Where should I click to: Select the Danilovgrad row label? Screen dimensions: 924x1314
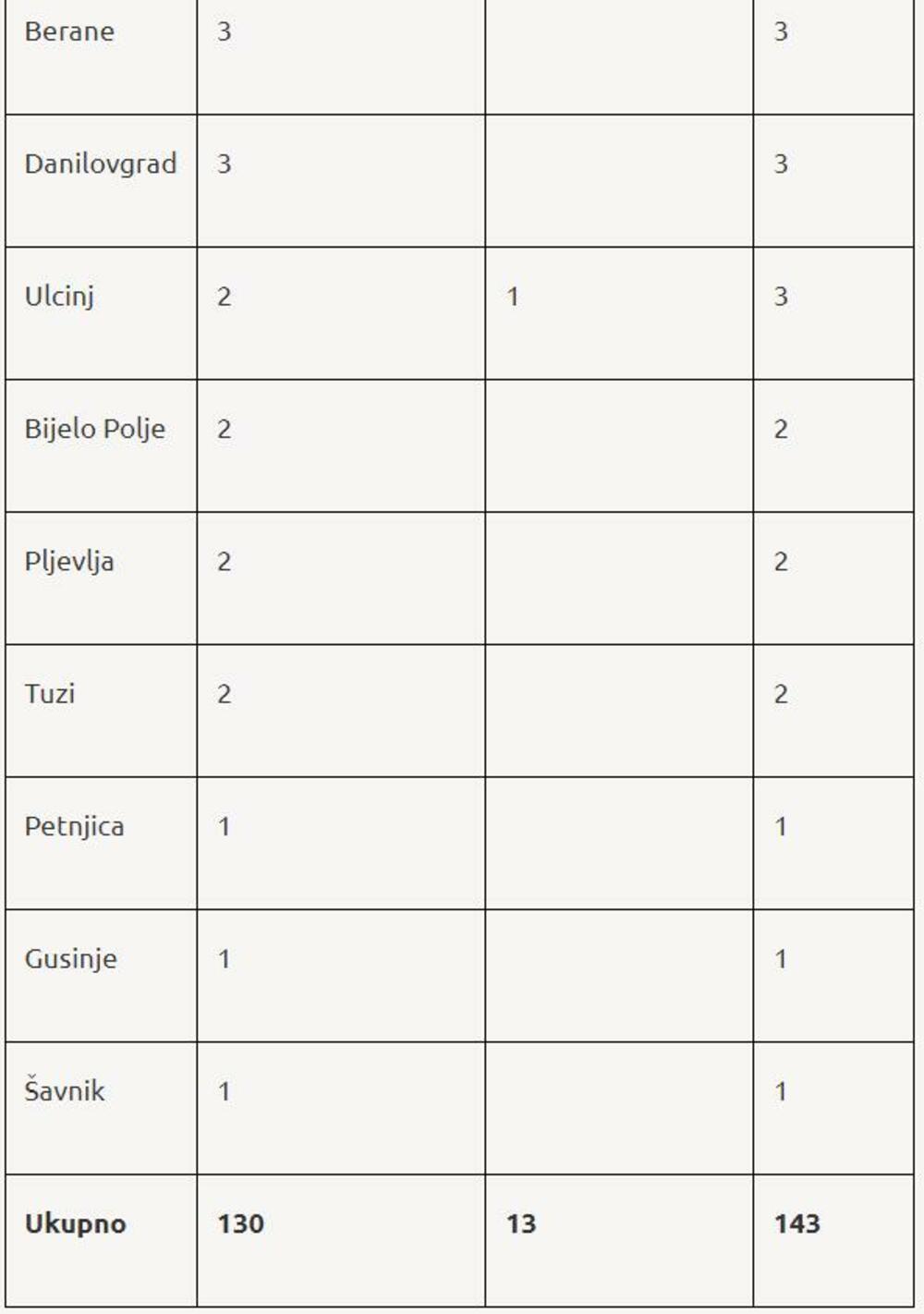[100, 164]
